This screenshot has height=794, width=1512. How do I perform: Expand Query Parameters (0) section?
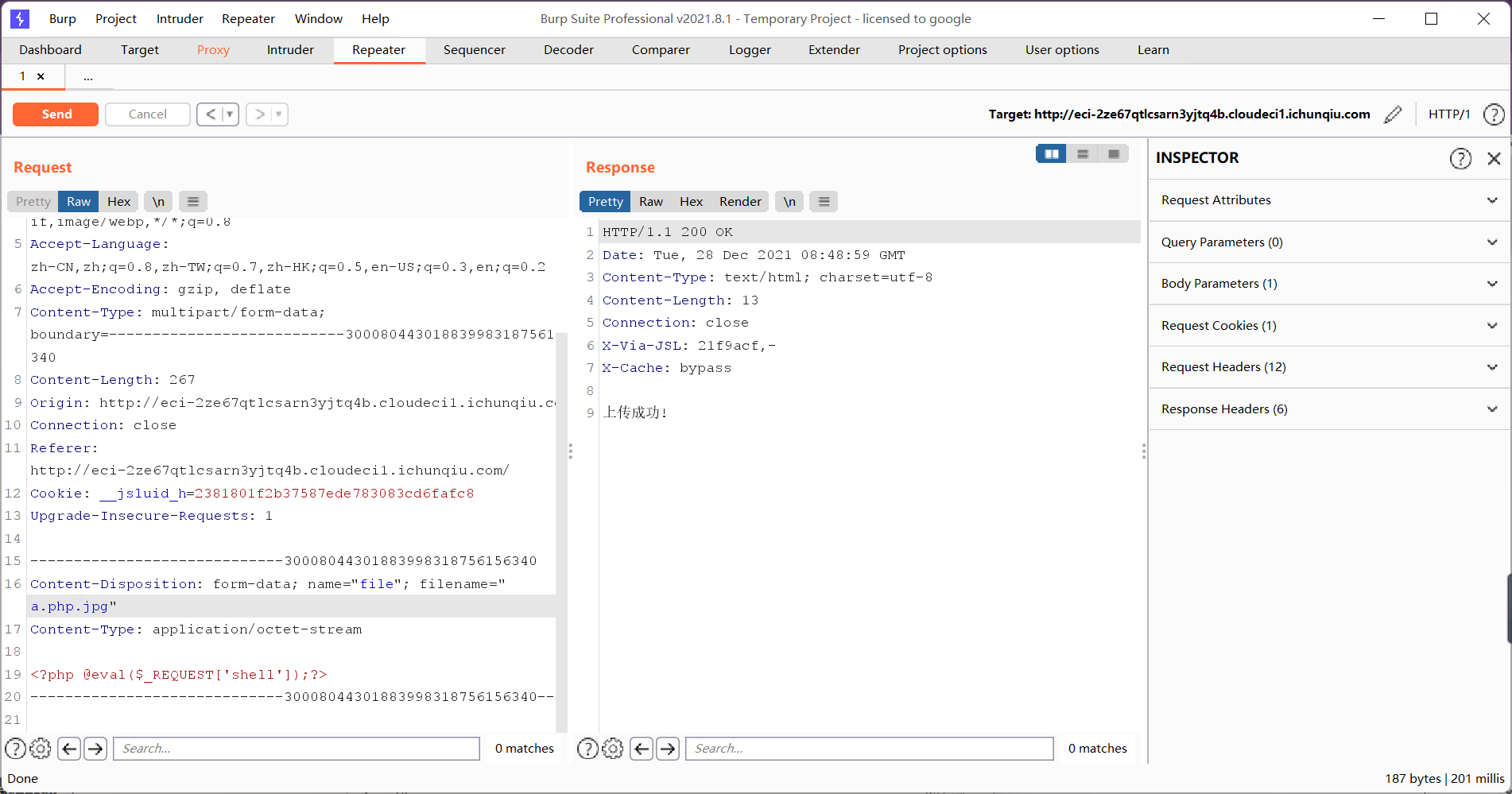coord(1329,242)
